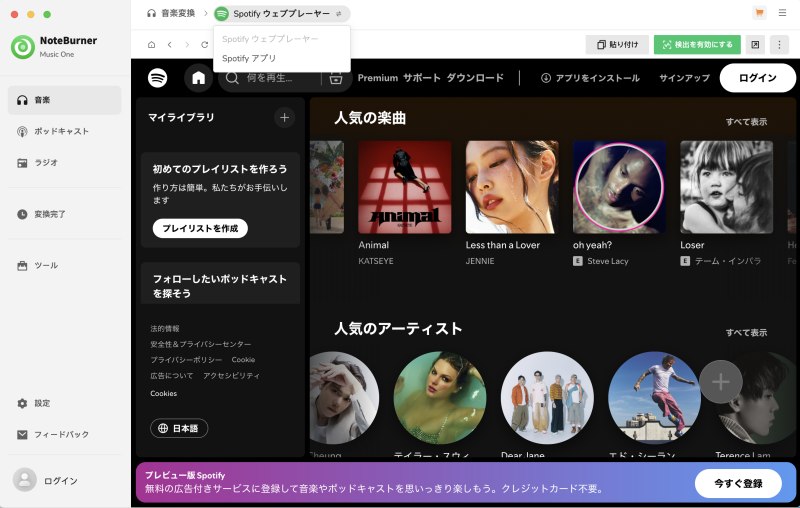Open the Loser cover
The width and height of the screenshot is (800, 508).
point(726,187)
